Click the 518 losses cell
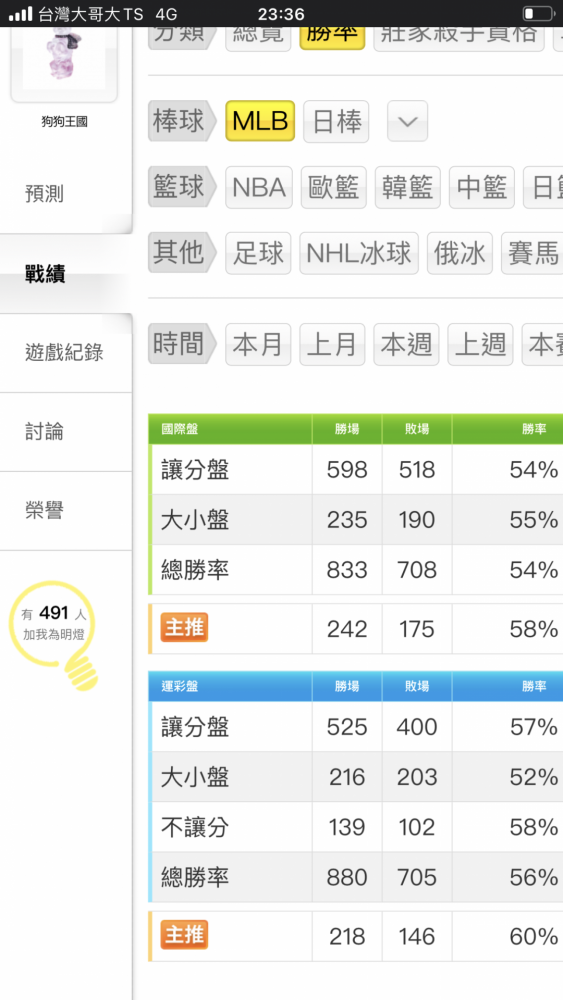Image resolution: width=563 pixels, height=1000 pixels. (x=417, y=470)
